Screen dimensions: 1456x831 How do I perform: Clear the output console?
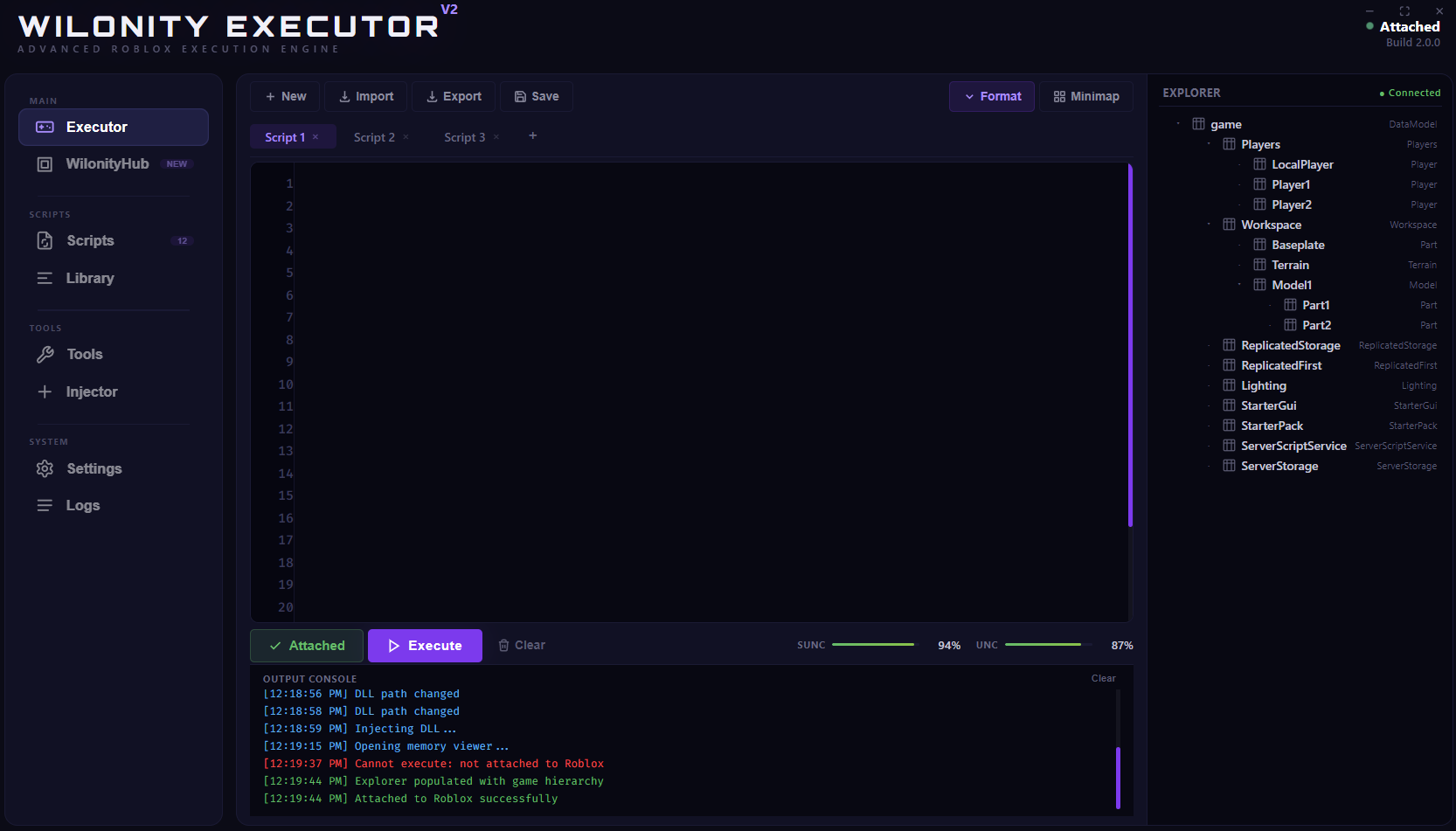click(1103, 678)
